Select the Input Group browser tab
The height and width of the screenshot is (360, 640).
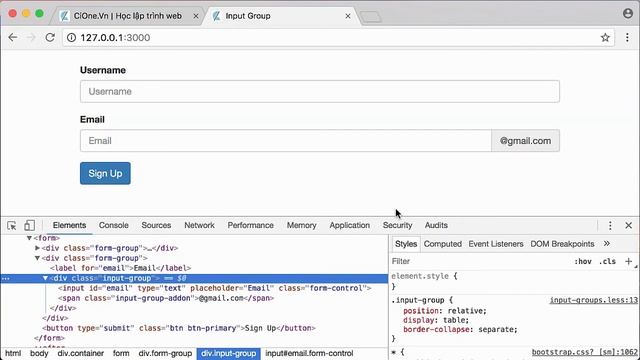pyautogui.click(x=248, y=16)
